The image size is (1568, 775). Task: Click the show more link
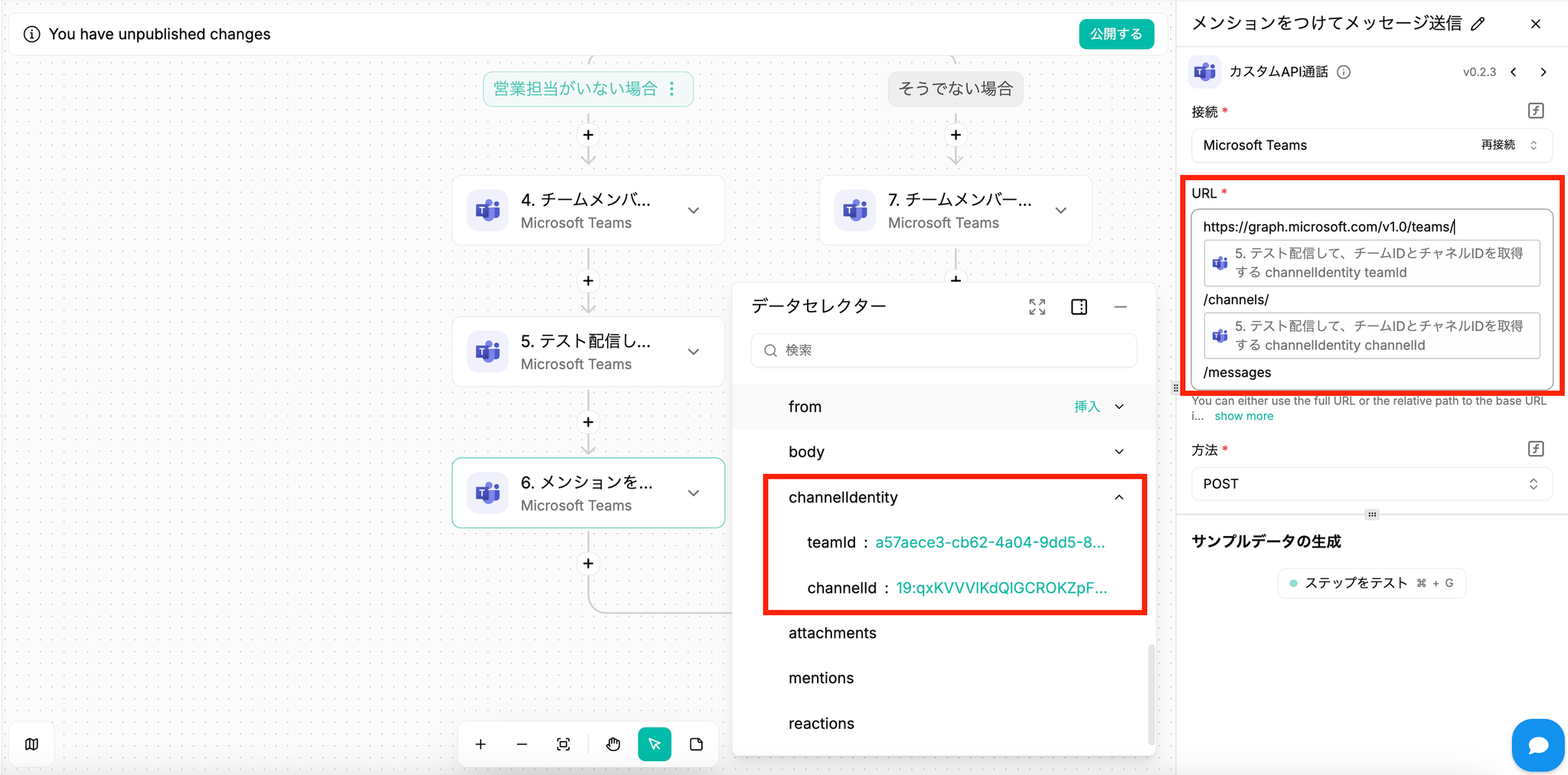click(1243, 417)
